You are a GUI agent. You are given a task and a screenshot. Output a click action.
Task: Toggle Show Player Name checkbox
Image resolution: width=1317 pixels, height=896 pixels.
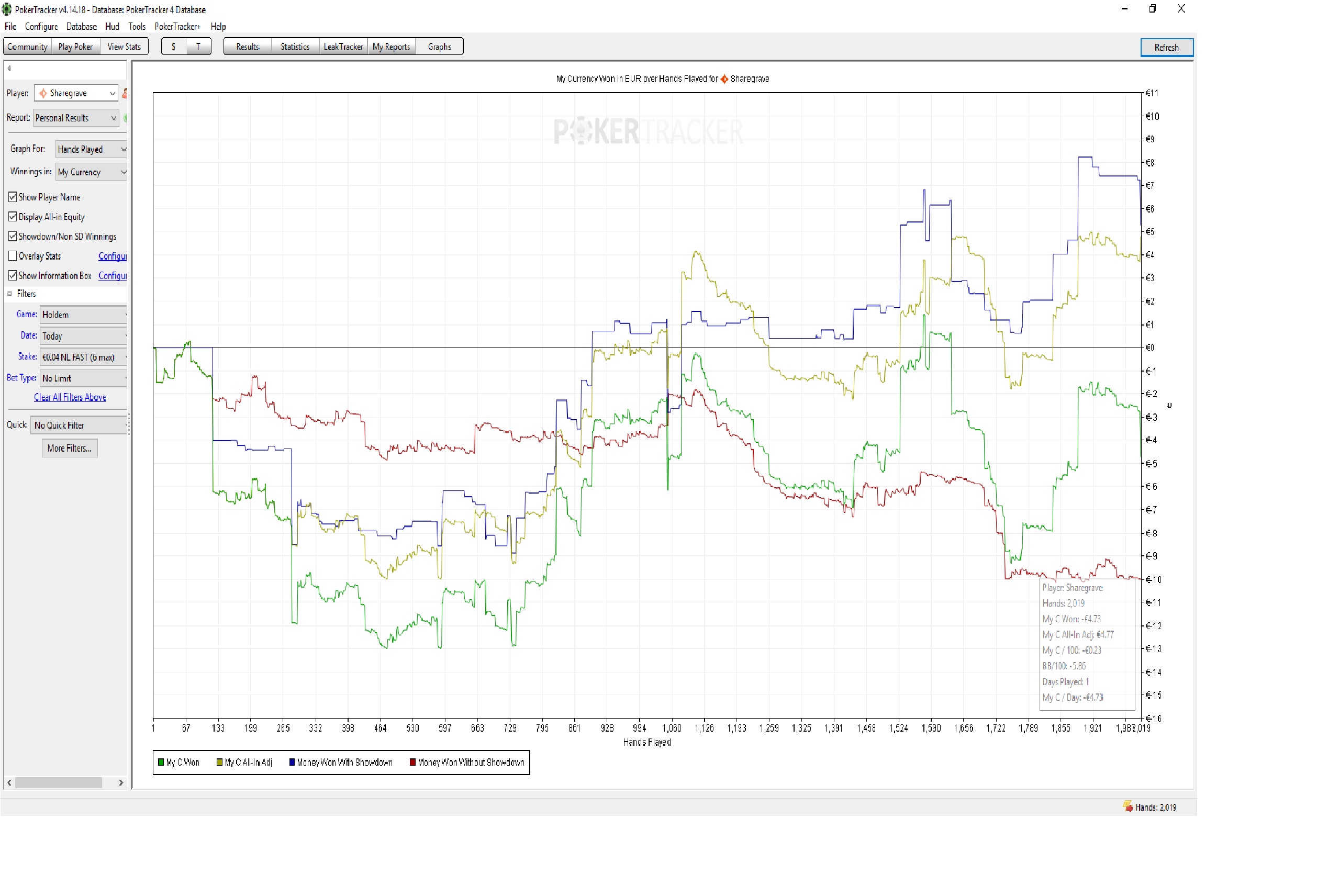click(13, 197)
